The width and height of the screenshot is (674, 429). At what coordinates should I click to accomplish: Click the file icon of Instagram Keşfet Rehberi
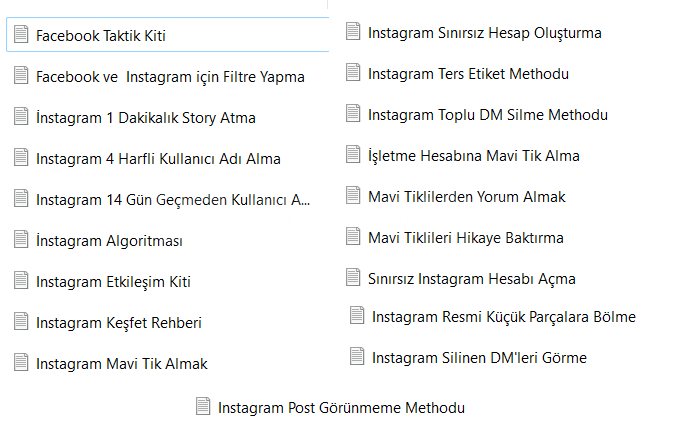(21, 322)
